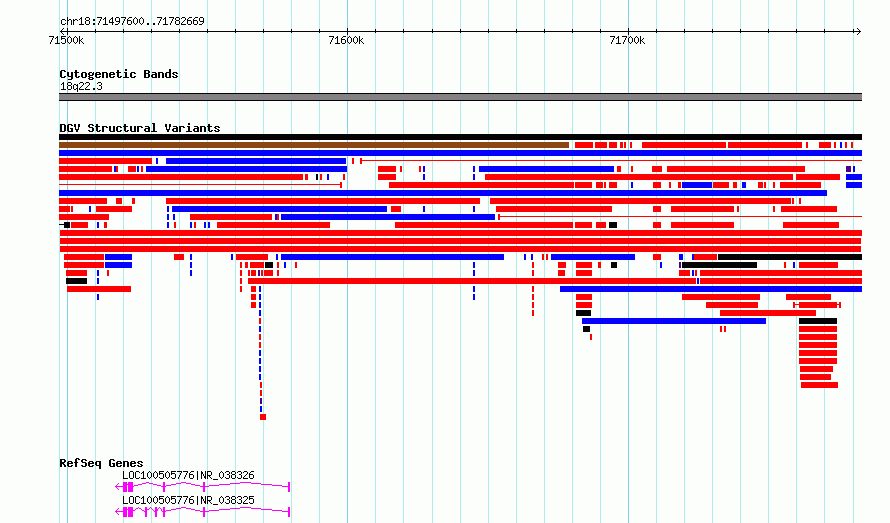This screenshot has width=890, height=523.
Task: Click the 71600k ruler label
Action: 346,40
